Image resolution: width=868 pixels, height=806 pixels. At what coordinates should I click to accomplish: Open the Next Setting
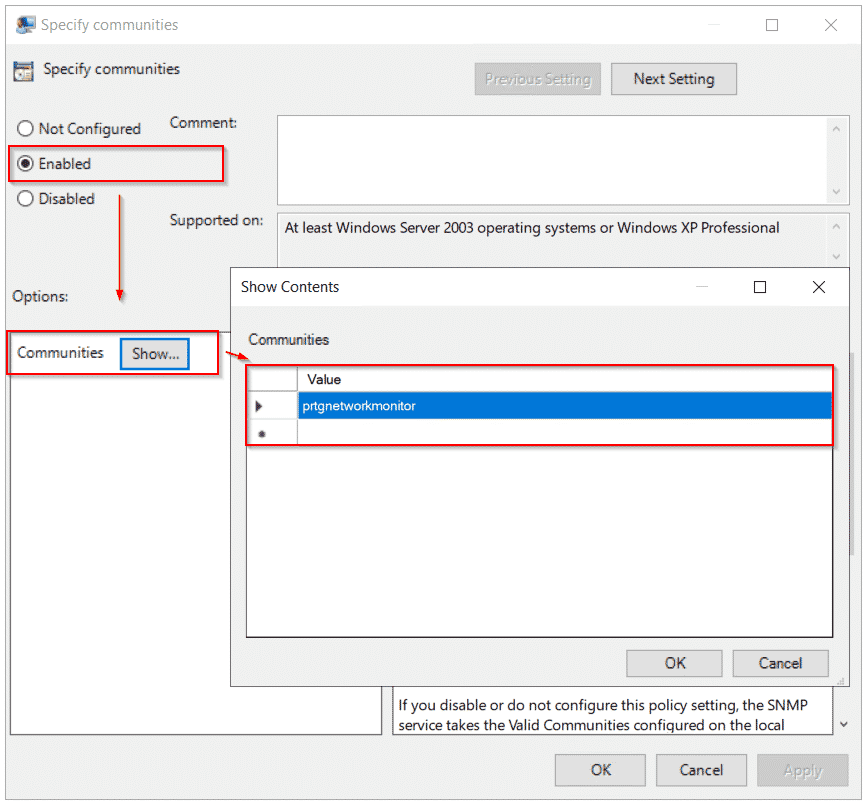[673, 78]
